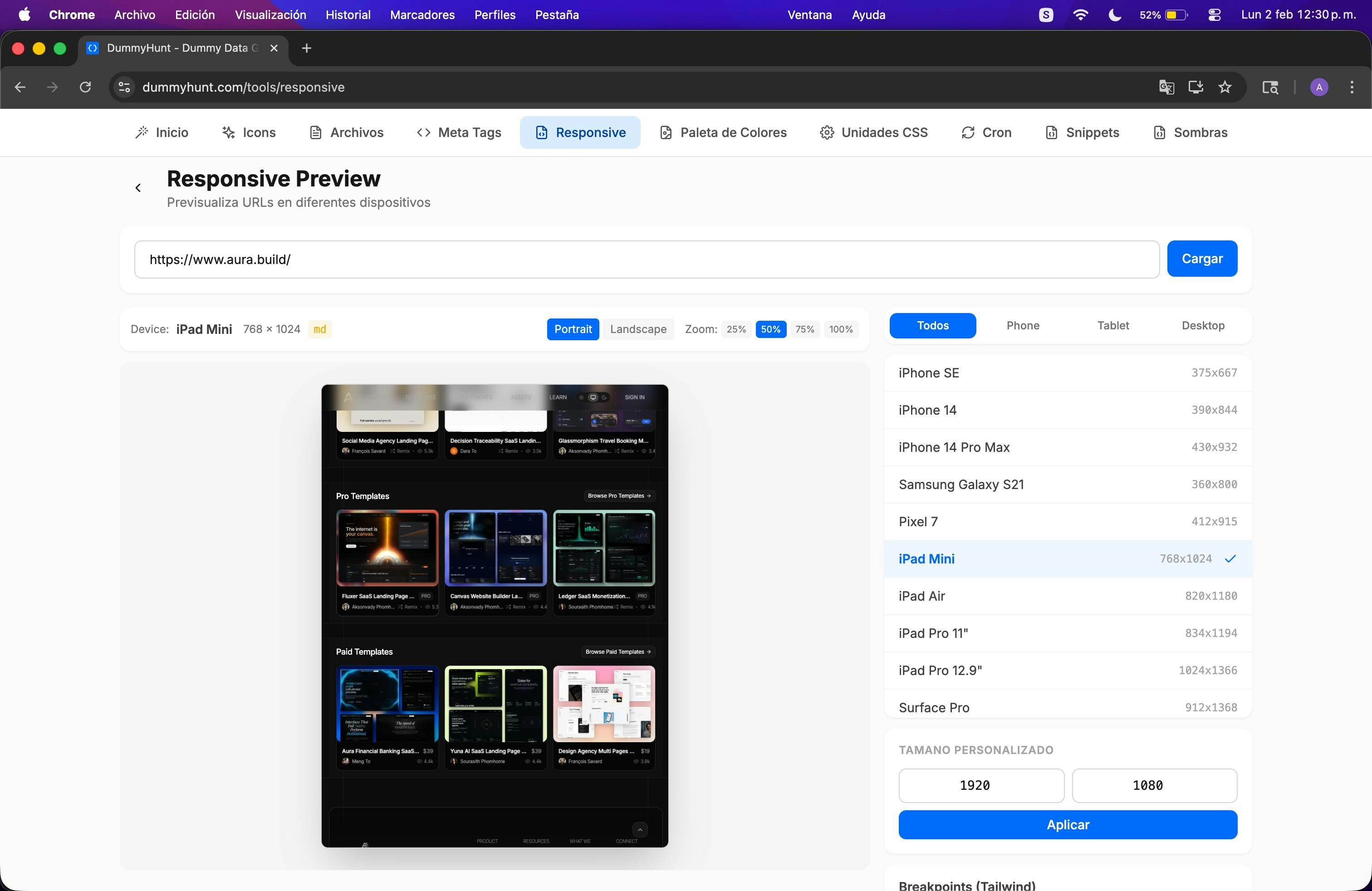Switch preview to Landscape orientation
Viewport: 1372px width, 891px height.
pyautogui.click(x=637, y=329)
